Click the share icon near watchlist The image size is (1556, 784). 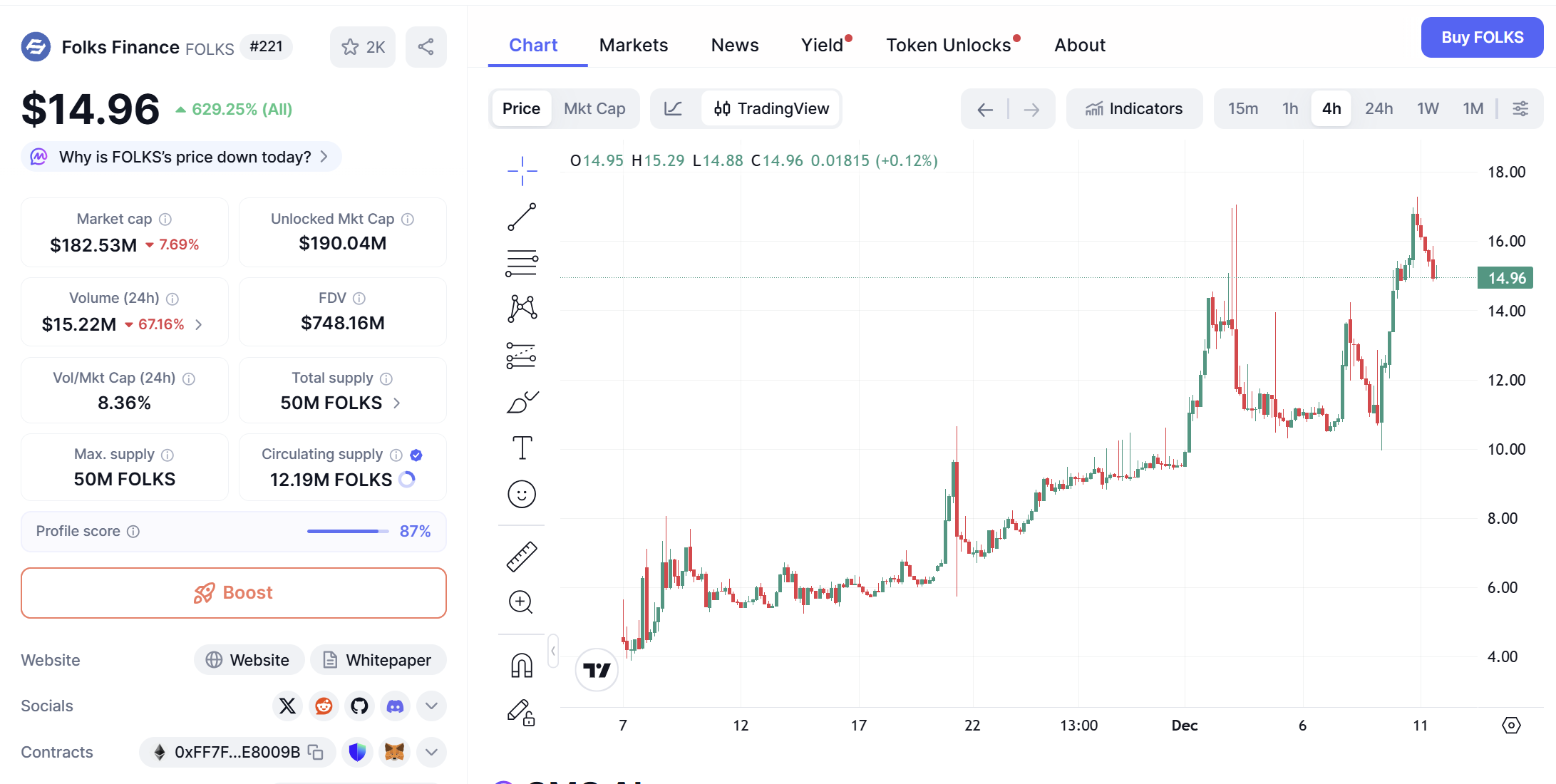click(x=426, y=47)
